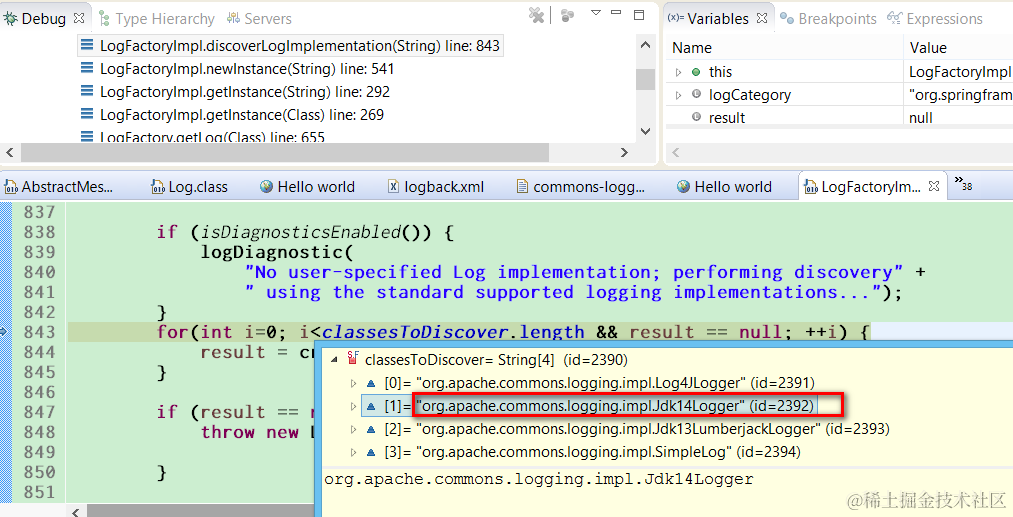The height and width of the screenshot is (517, 1013).
Task: Maximize the Debug view panel
Action: pos(639,15)
